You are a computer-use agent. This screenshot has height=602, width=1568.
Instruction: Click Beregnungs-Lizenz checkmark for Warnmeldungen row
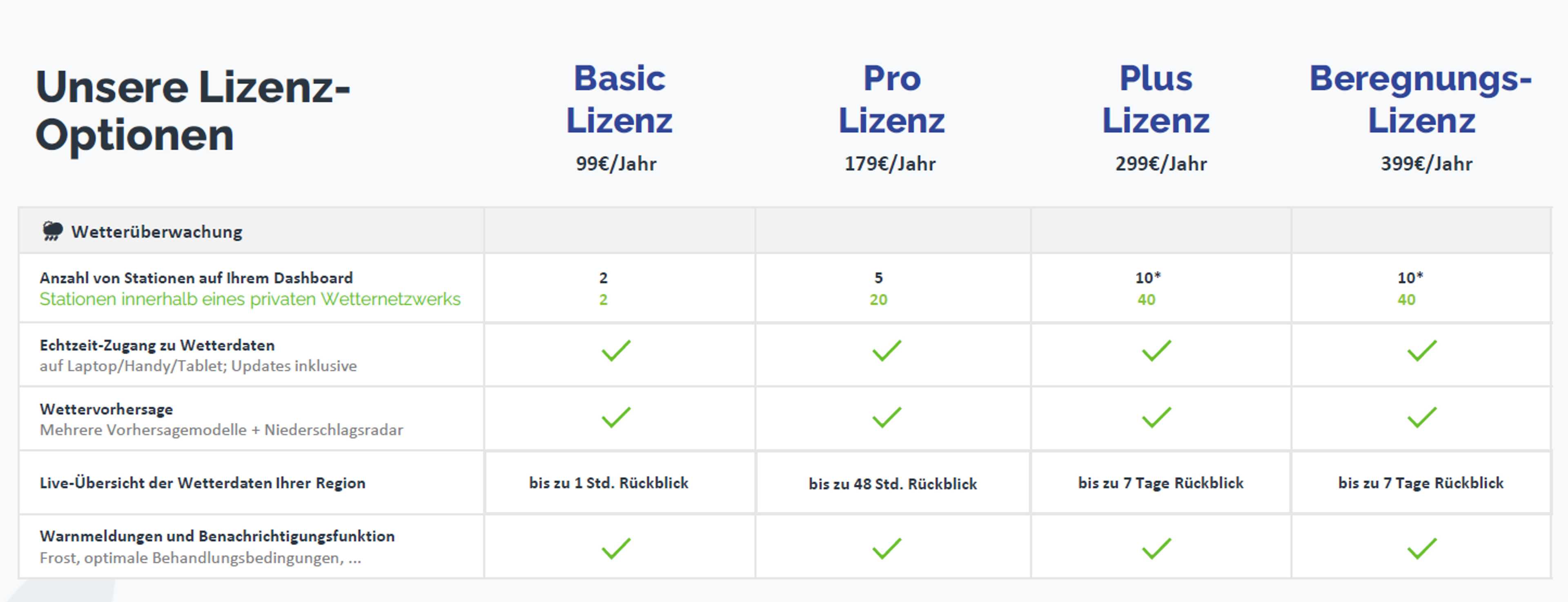pos(1421,549)
